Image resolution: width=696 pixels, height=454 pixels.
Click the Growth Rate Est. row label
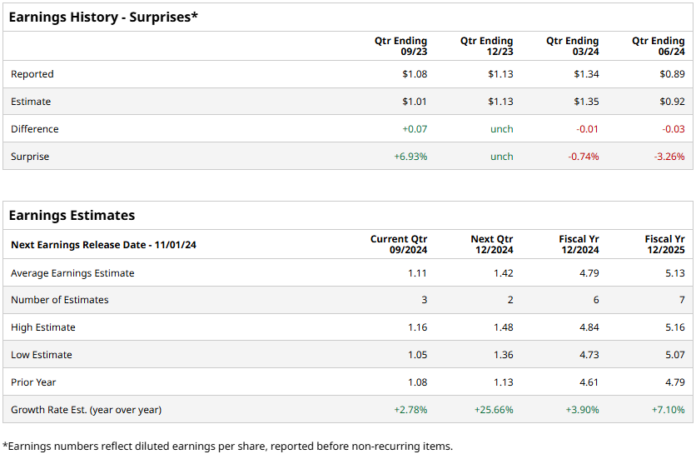(x=84, y=409)
